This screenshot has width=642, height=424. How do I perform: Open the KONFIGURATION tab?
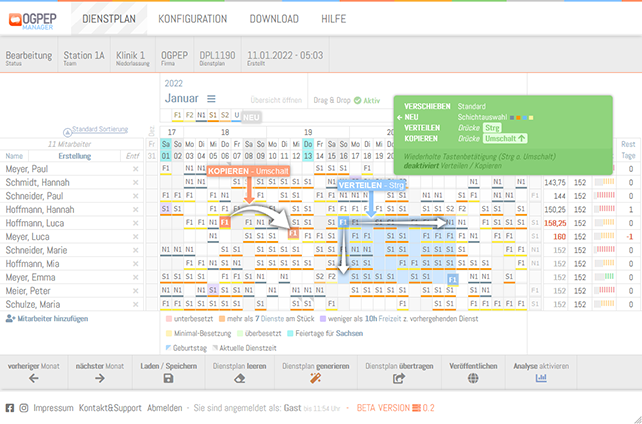[x=192, y=19]
